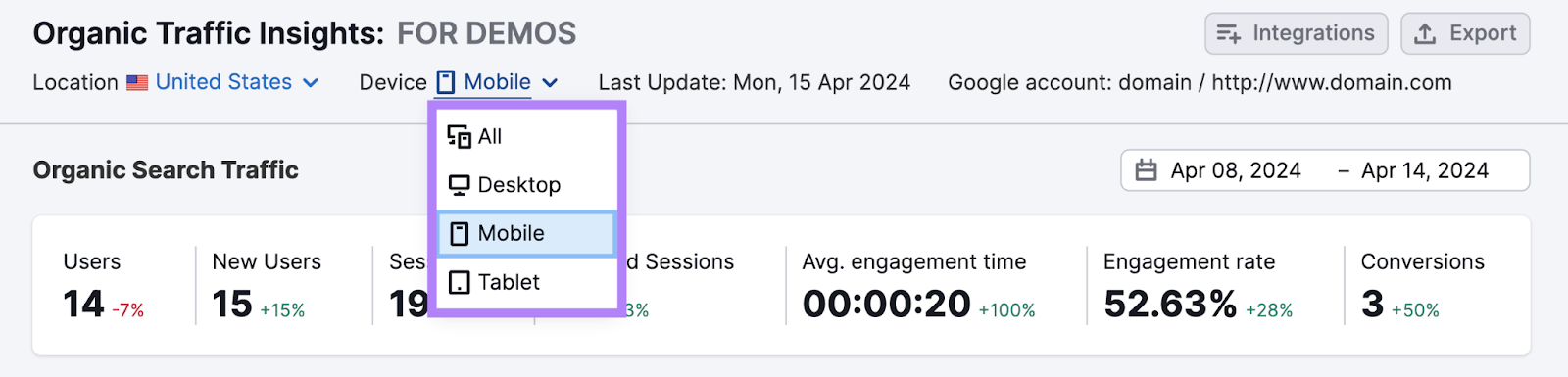1568x377 pixels.
Task: Set start date Apr 08, 2024
Action: 1236,170
